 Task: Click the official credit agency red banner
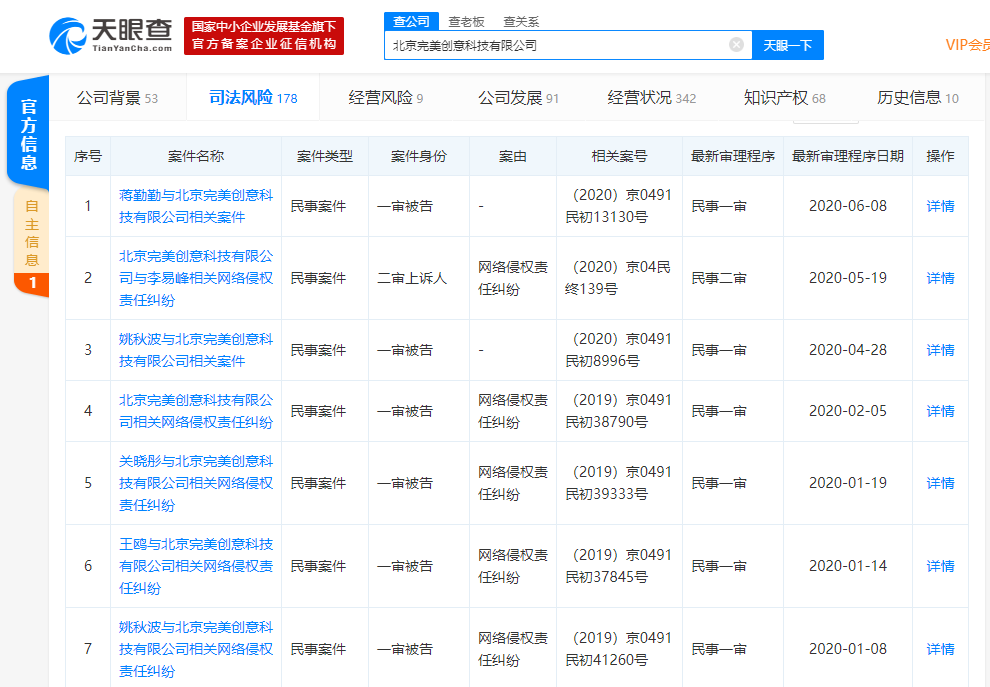264,36
